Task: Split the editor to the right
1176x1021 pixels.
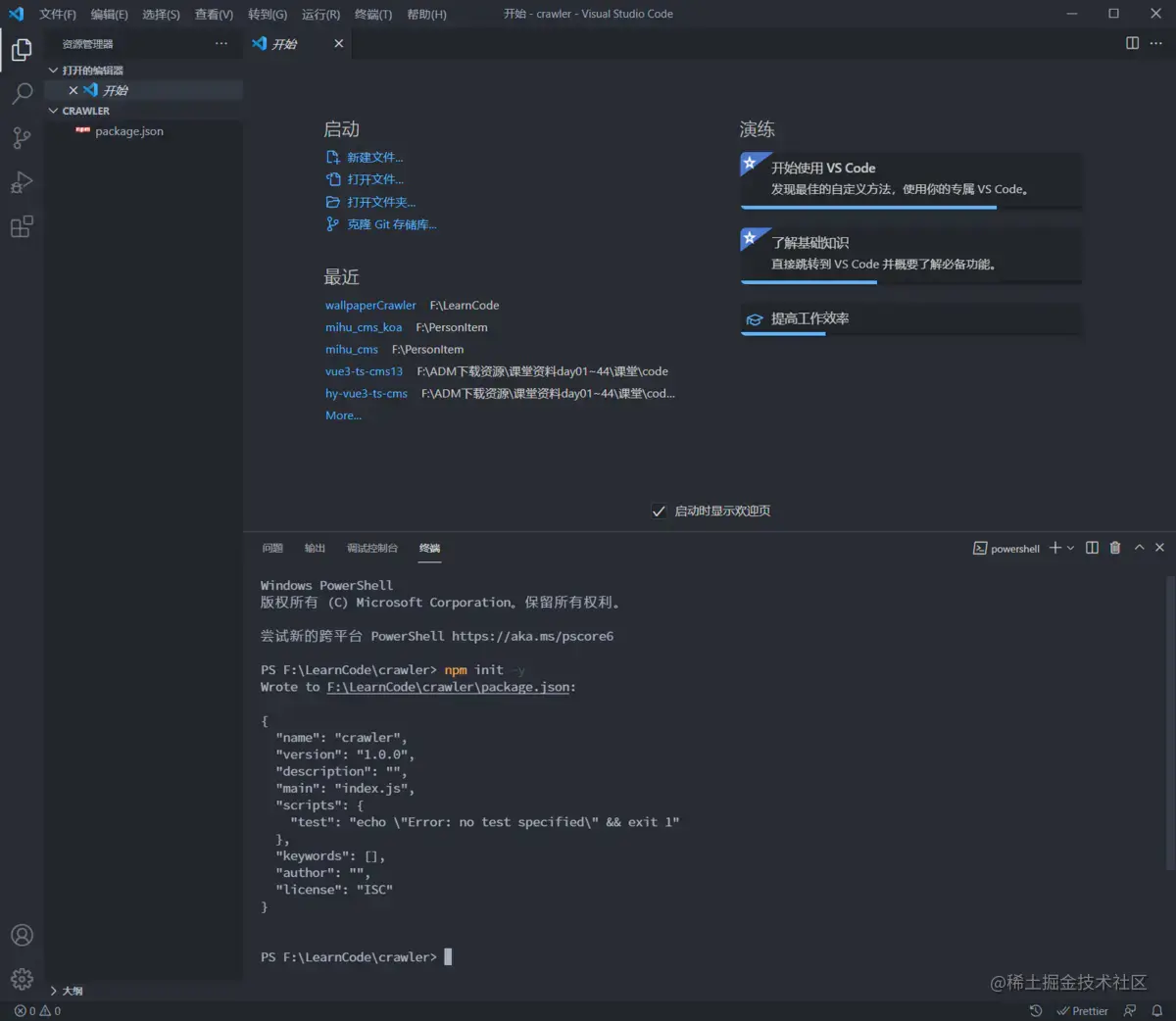Action: tap(1132, 43)
